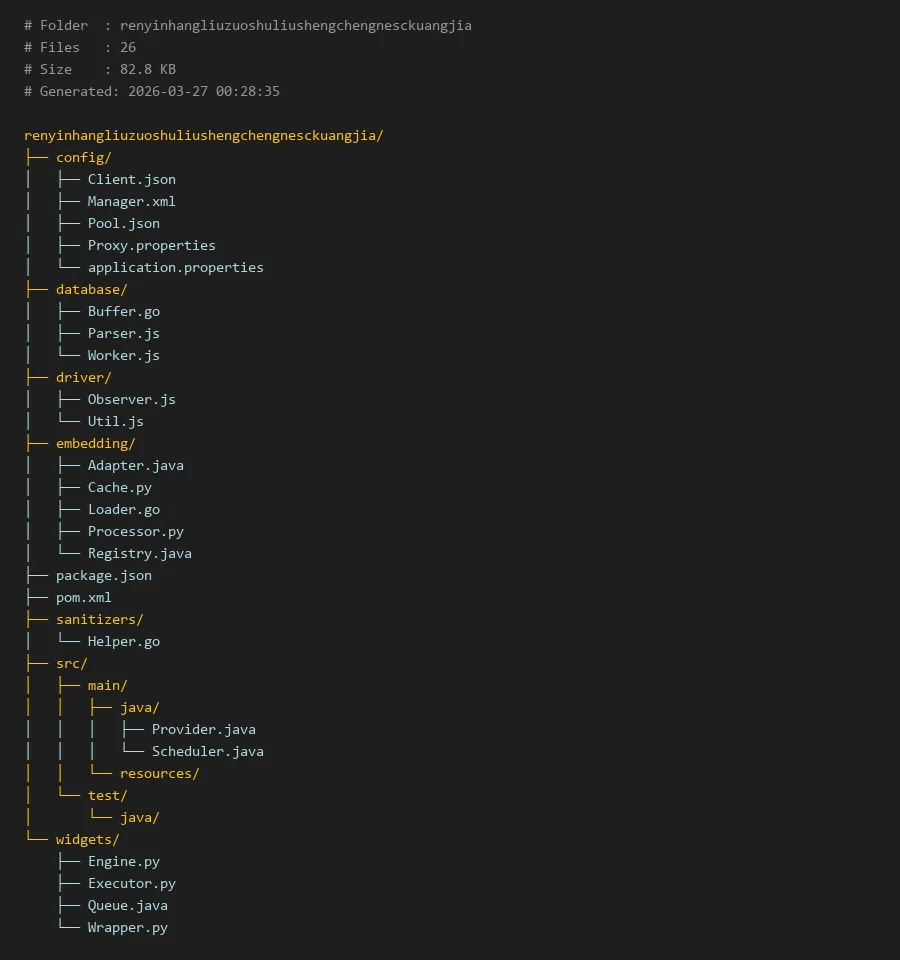Click the config/ folder entry
Viewport: 900px width, 960px height.
[x=83, y=157]
